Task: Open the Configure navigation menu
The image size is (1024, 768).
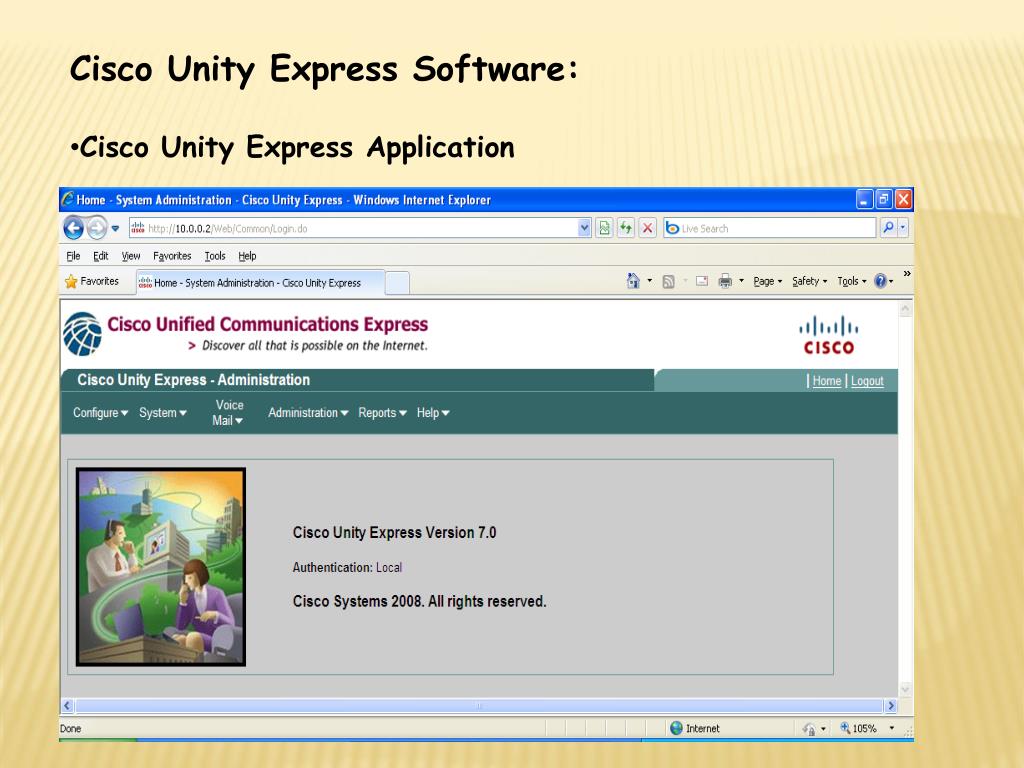Action: (x=101, y=413)
